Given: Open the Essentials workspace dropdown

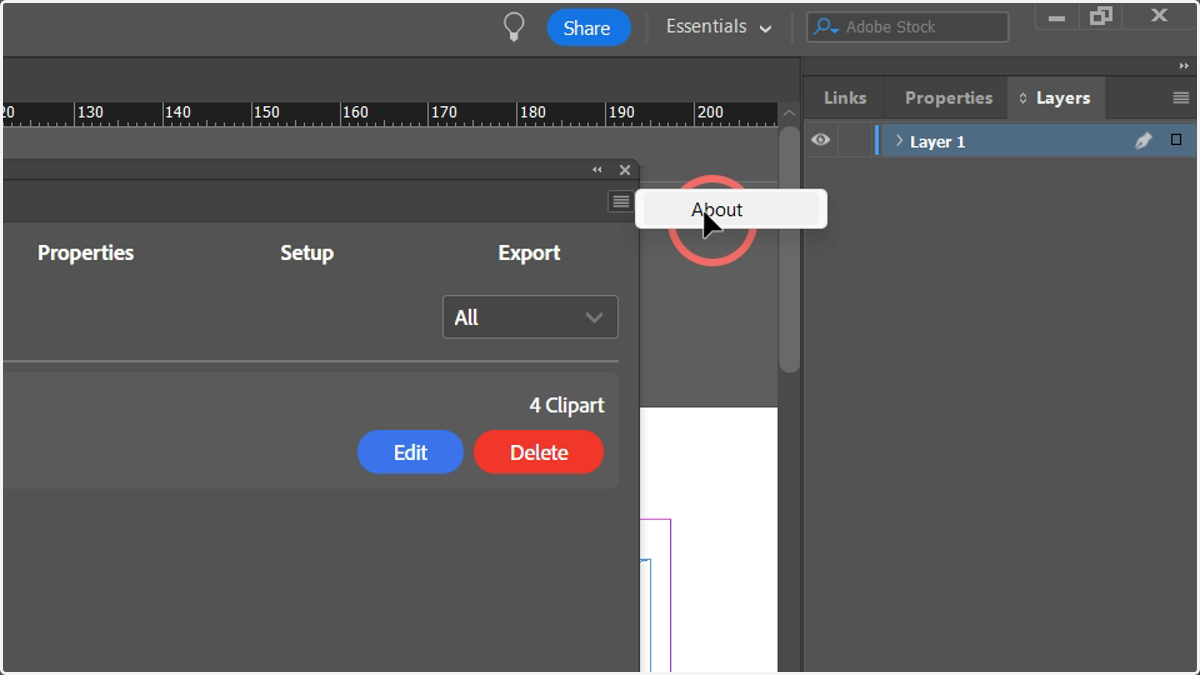Looking at the screenshot, I should point(719,27).
